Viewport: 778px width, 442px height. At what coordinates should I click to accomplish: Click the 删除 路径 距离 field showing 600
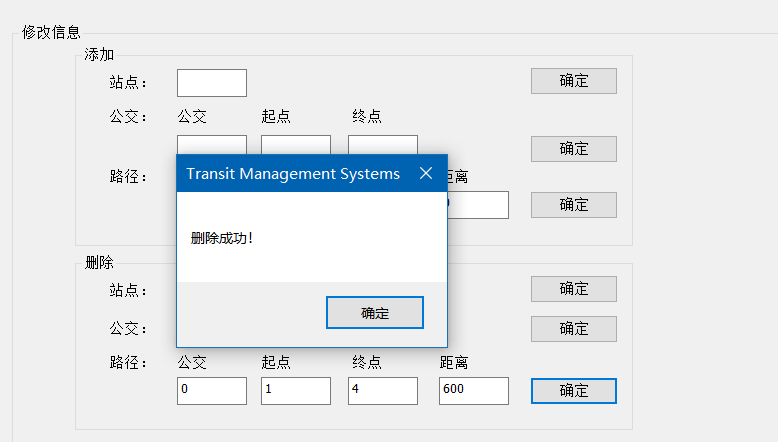point(474,391)
